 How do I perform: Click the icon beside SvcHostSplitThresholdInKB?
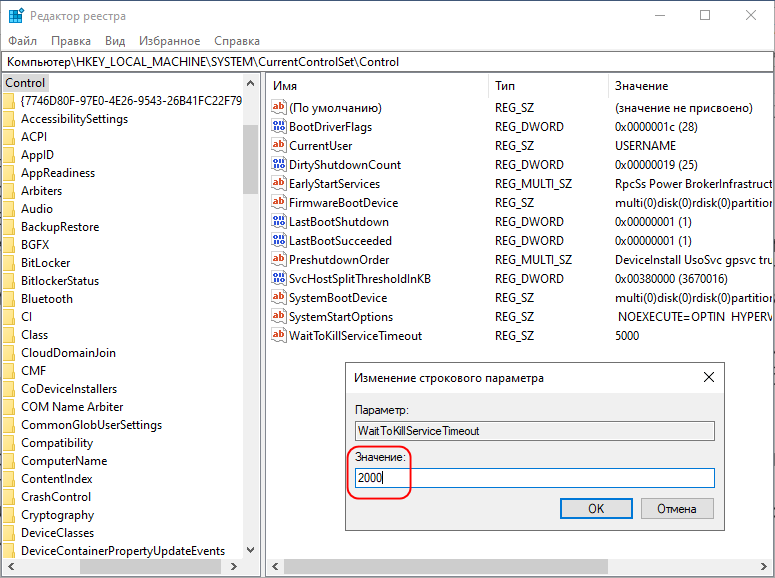coord(279,278)
